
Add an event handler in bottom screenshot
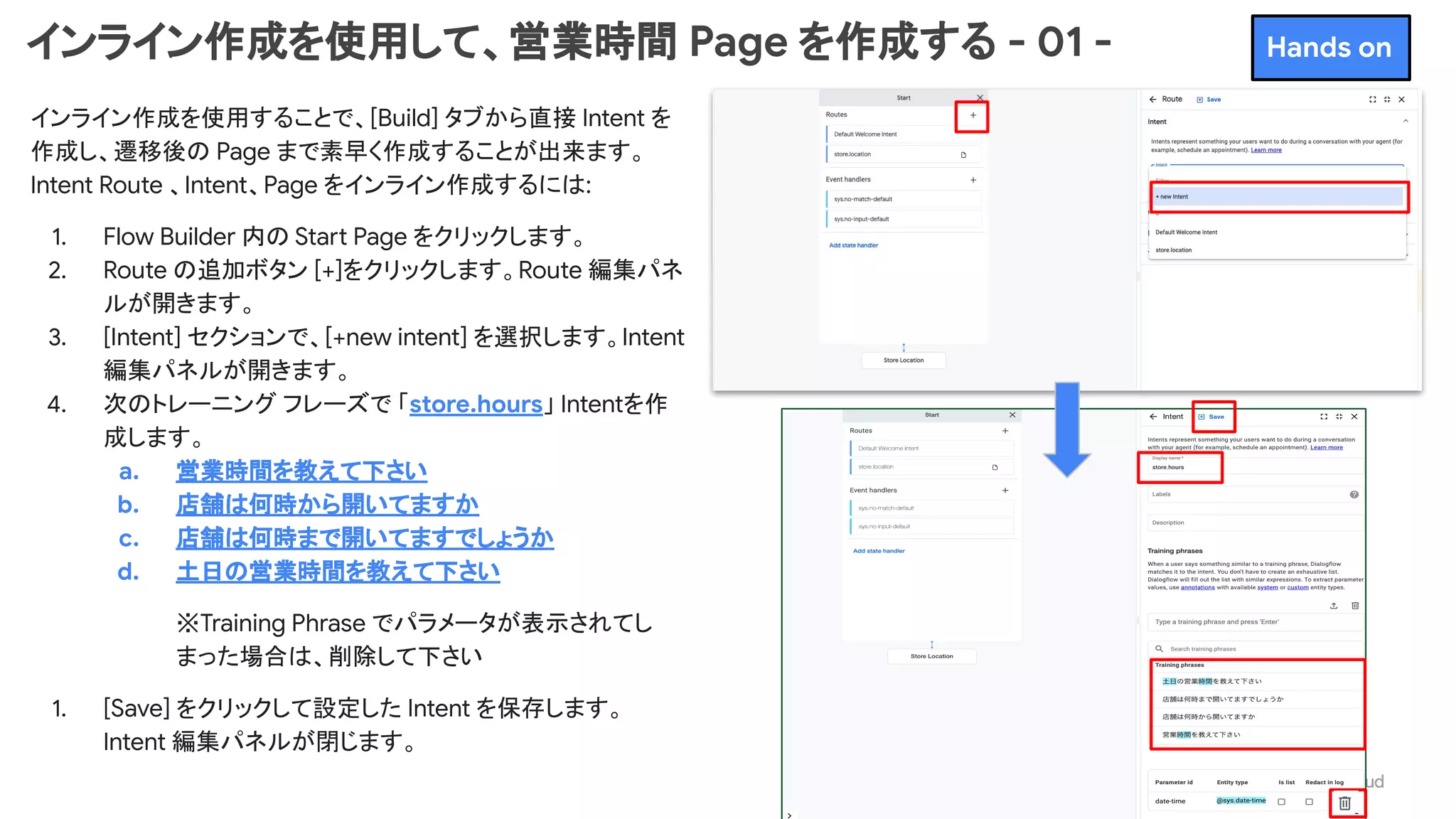(x=1005, y=491)
